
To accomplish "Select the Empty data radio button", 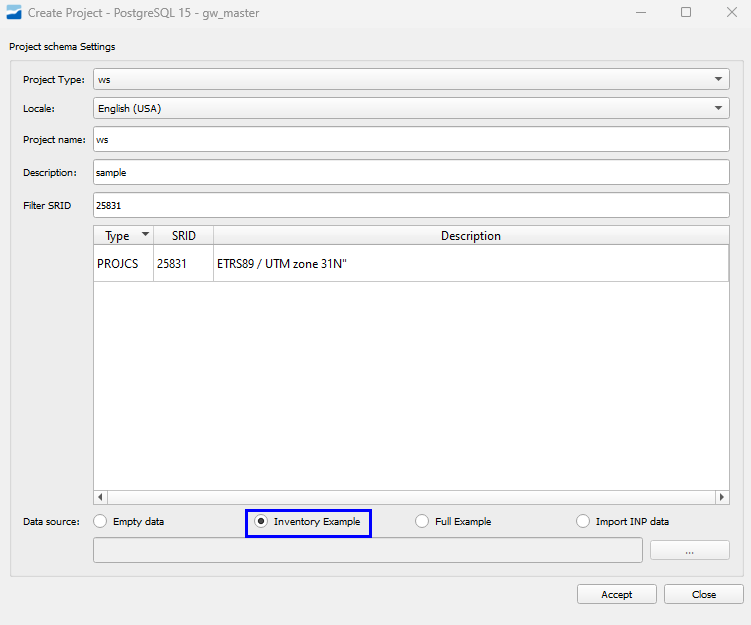I will 100,521.
